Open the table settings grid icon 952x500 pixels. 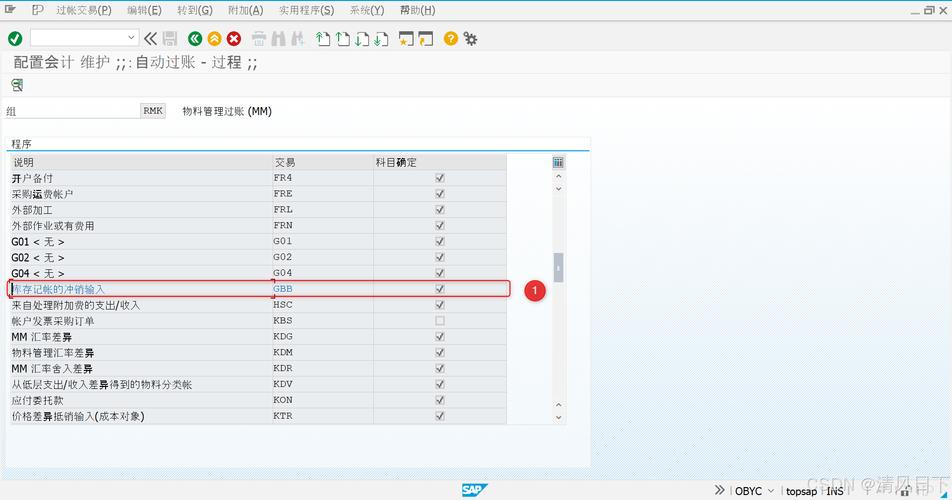point(558,162)
